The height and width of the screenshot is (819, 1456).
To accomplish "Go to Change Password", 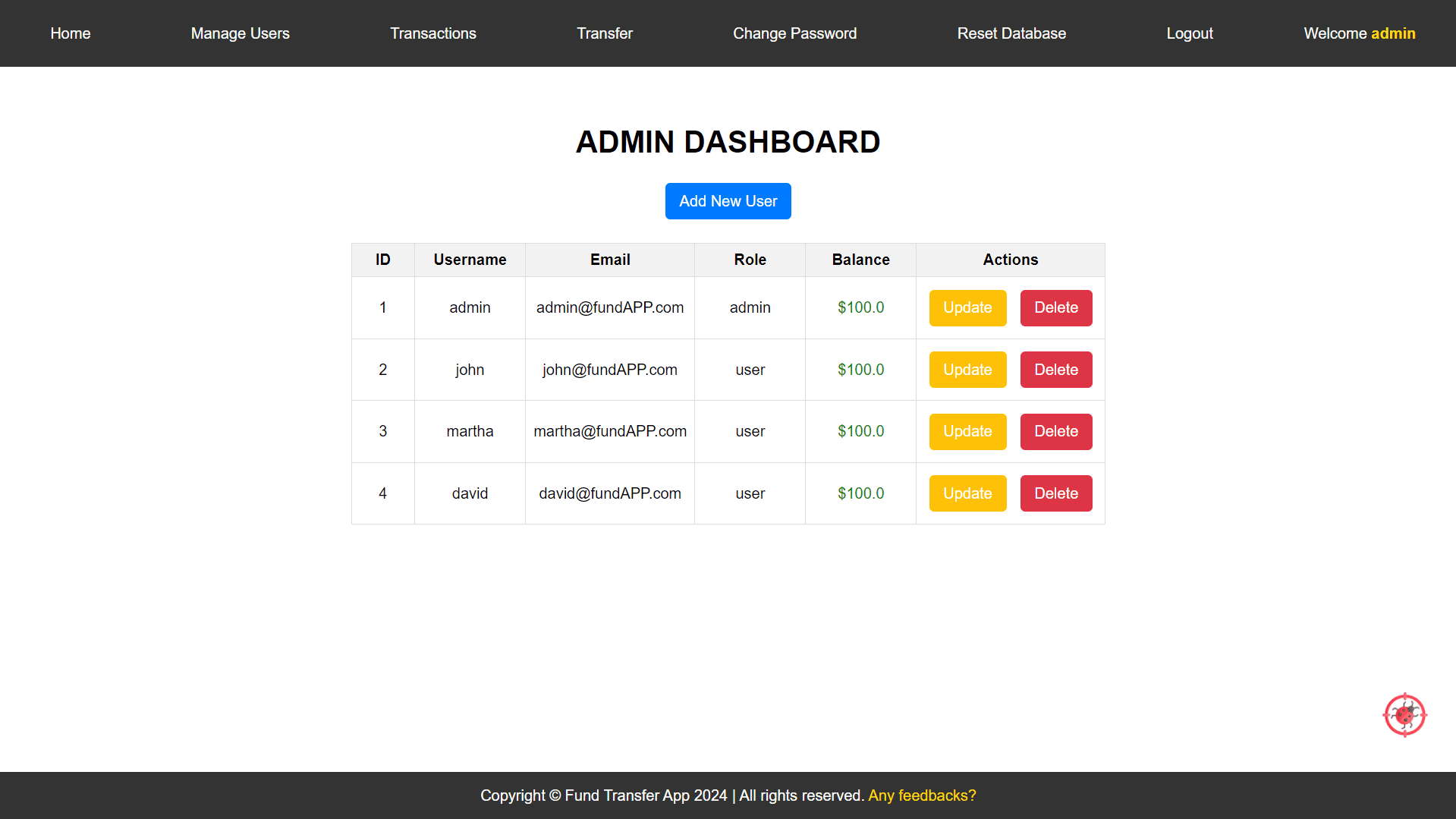I will [x=794, y=33].
